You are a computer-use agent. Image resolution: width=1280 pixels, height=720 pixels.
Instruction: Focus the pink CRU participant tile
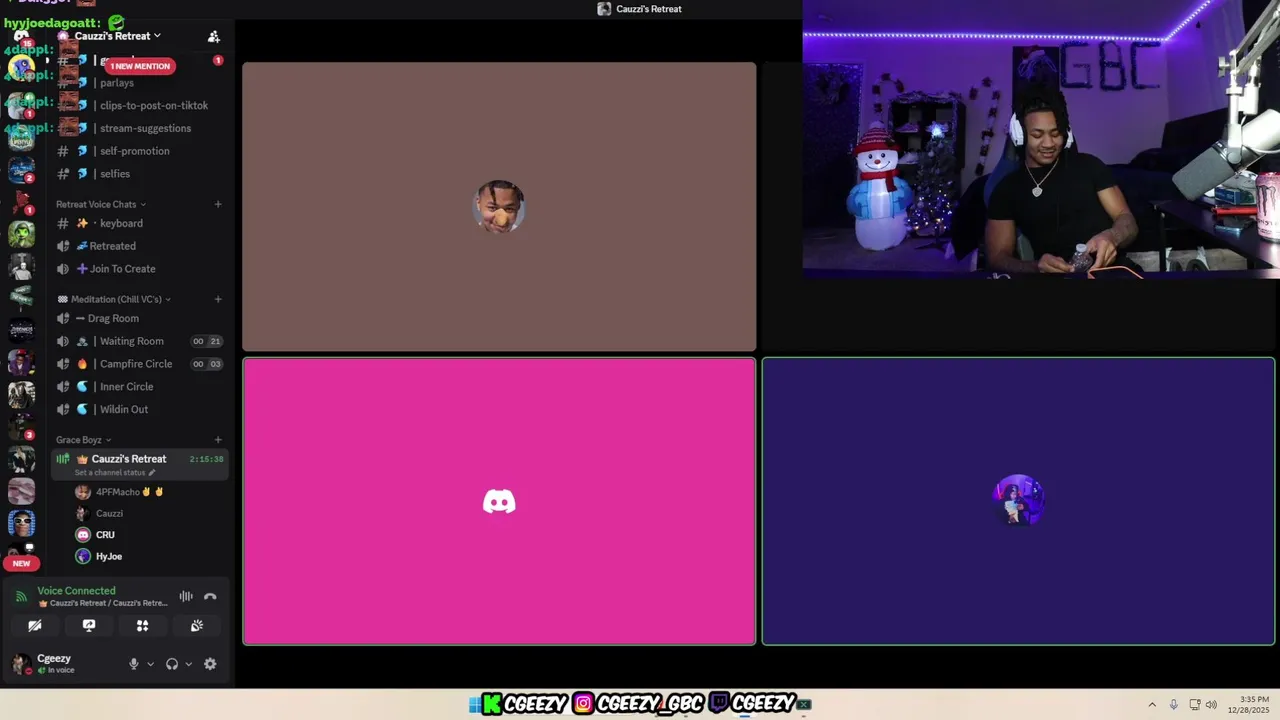click(499, 501)
